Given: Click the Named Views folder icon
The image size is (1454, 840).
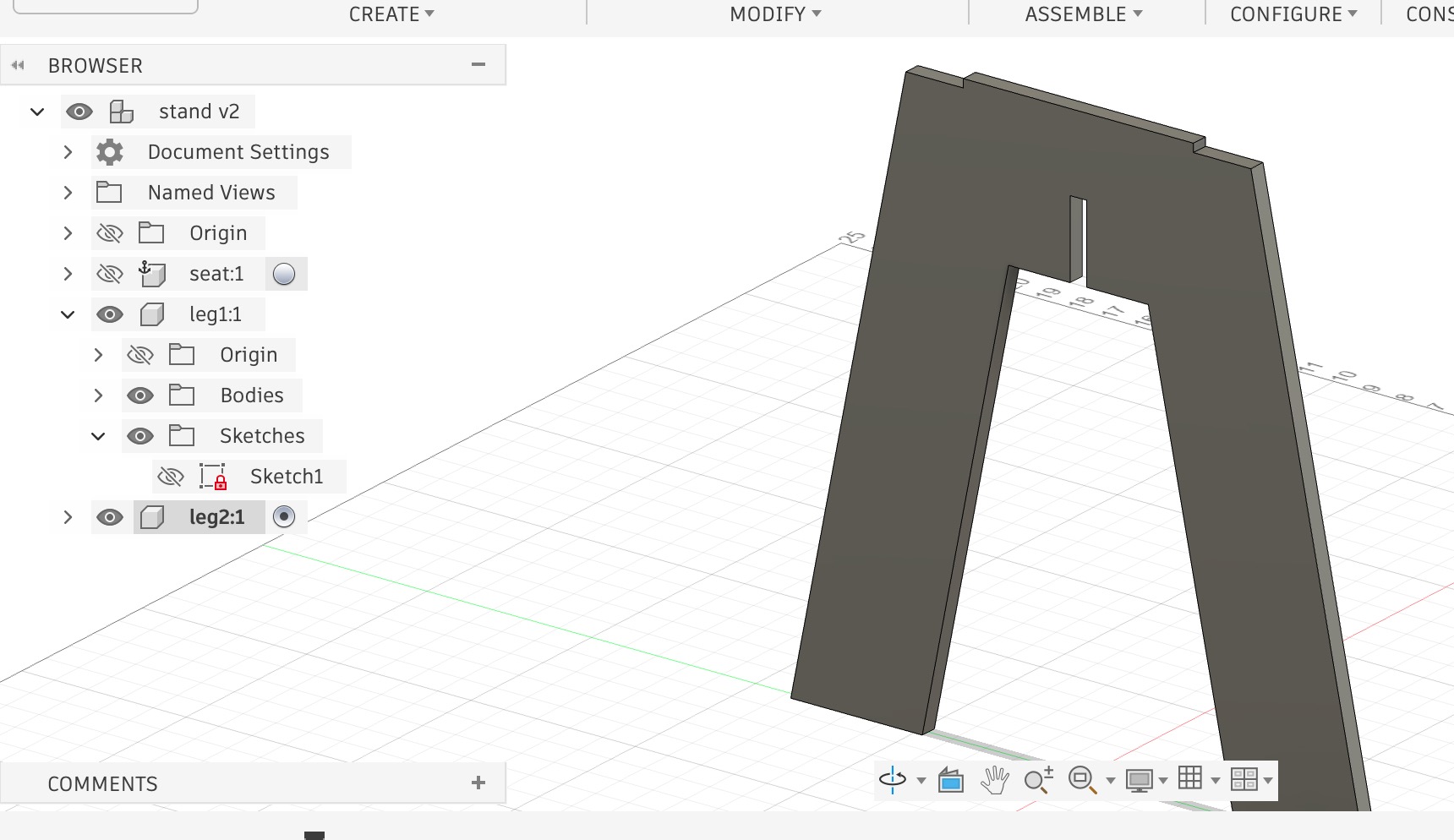Looking at the screenshot, I should click(109, 193).
